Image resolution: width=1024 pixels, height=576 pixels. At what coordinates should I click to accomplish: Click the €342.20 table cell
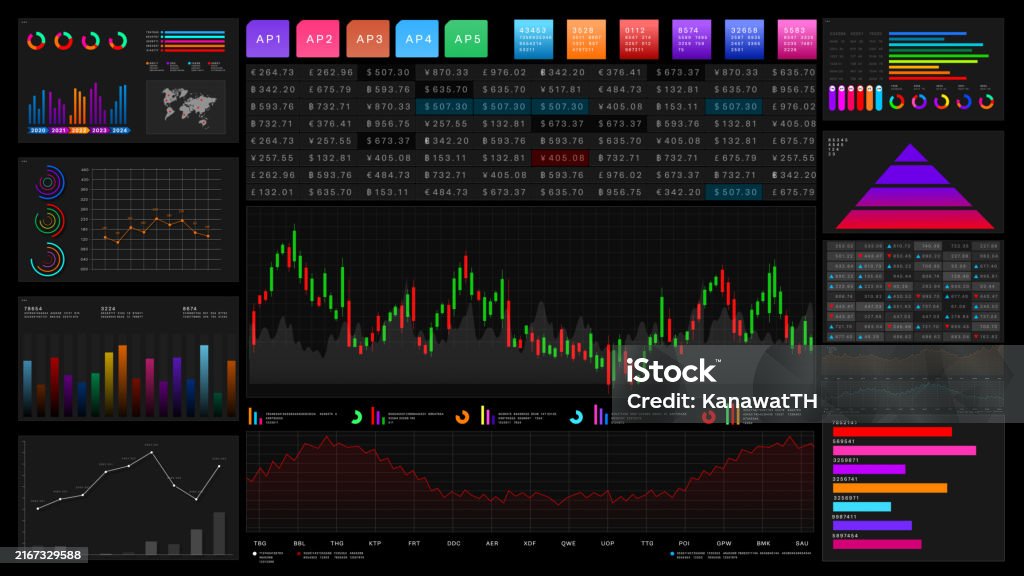pos(678,193)
